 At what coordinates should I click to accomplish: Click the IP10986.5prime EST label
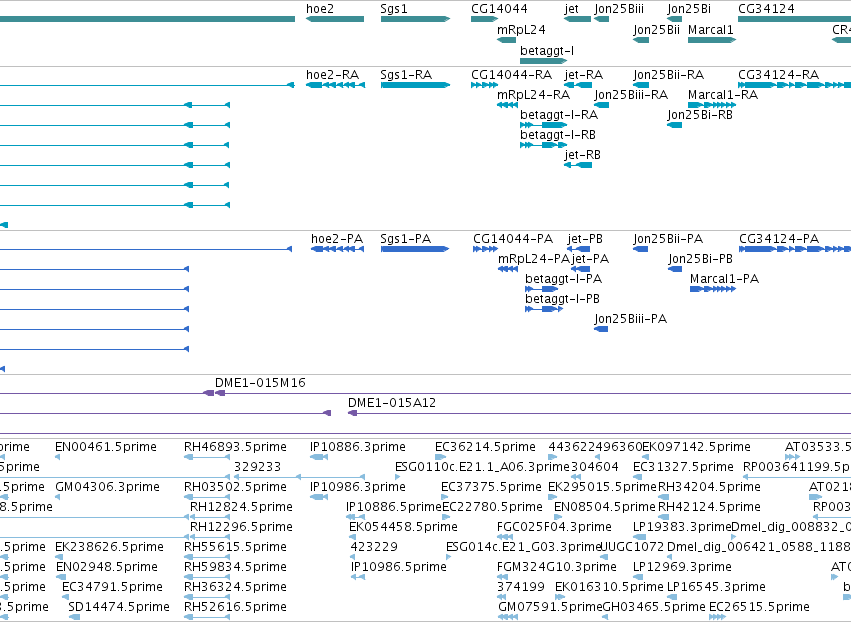coord(398,567)
